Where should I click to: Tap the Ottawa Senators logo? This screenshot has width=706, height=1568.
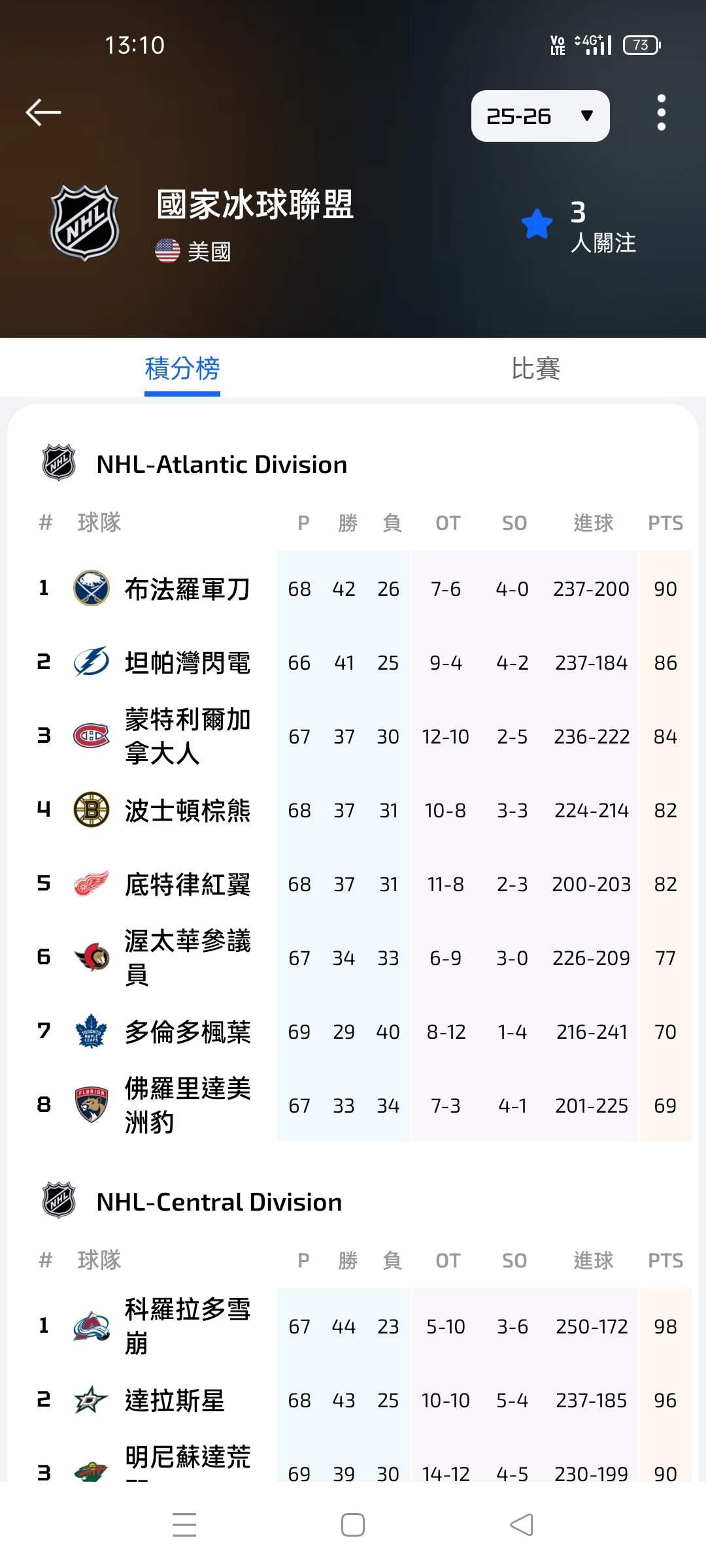[91, 958]
